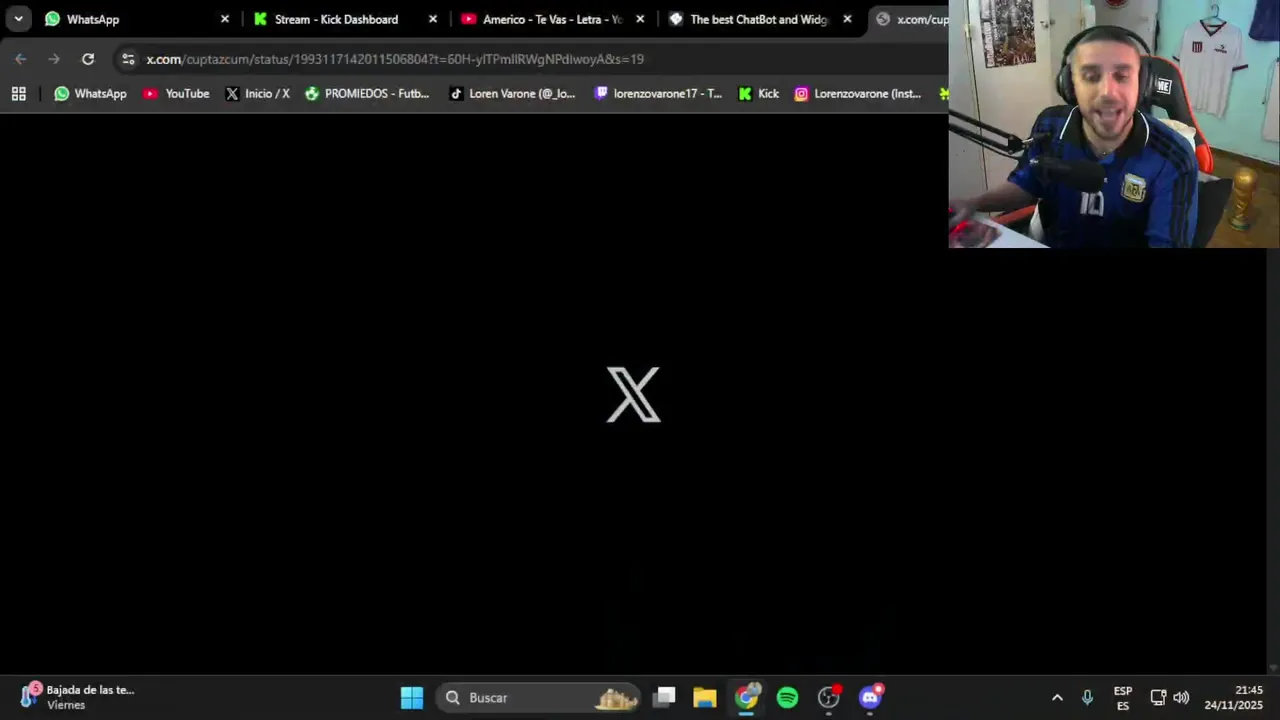Image resolution: width=1280 pixels, height=720 pixels.
Task: Open site information icon in address bar
Action: (128, 59)
